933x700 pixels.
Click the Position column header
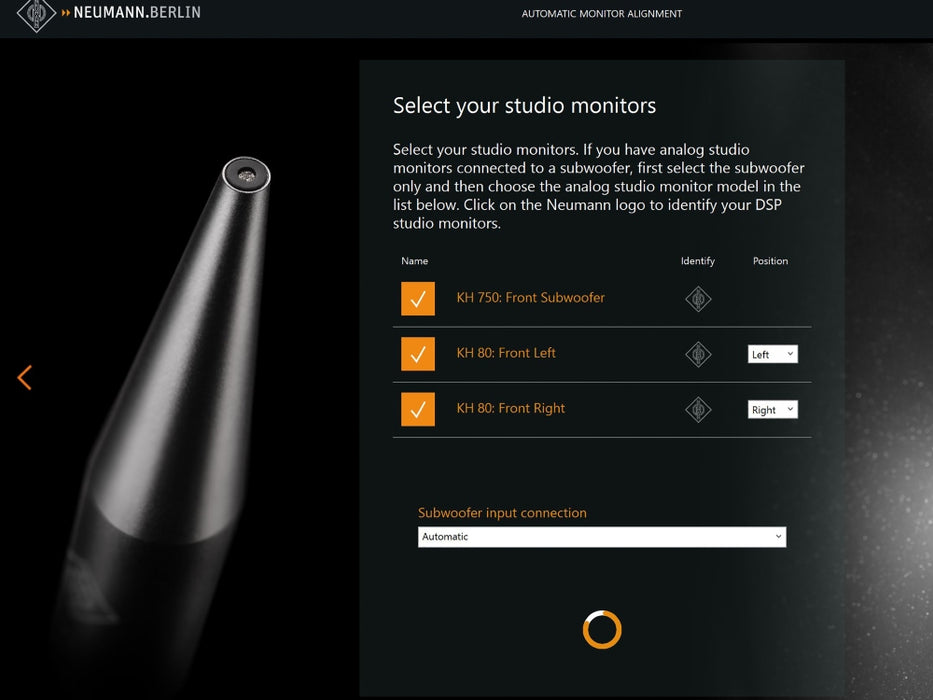(x=770, y=261)
